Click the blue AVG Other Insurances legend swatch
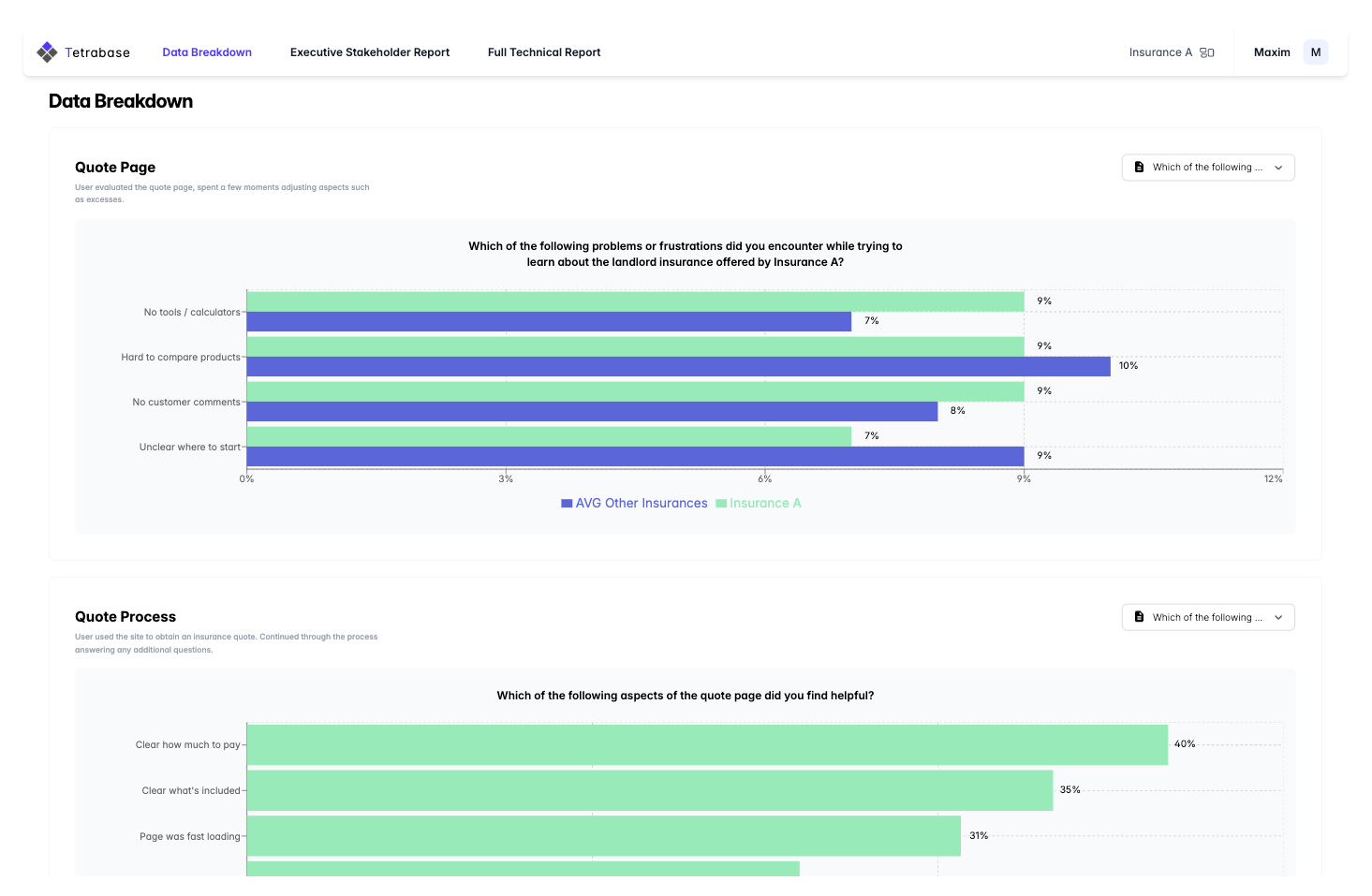The height and width of the screenshot is (896, 1372). [567, 504]
